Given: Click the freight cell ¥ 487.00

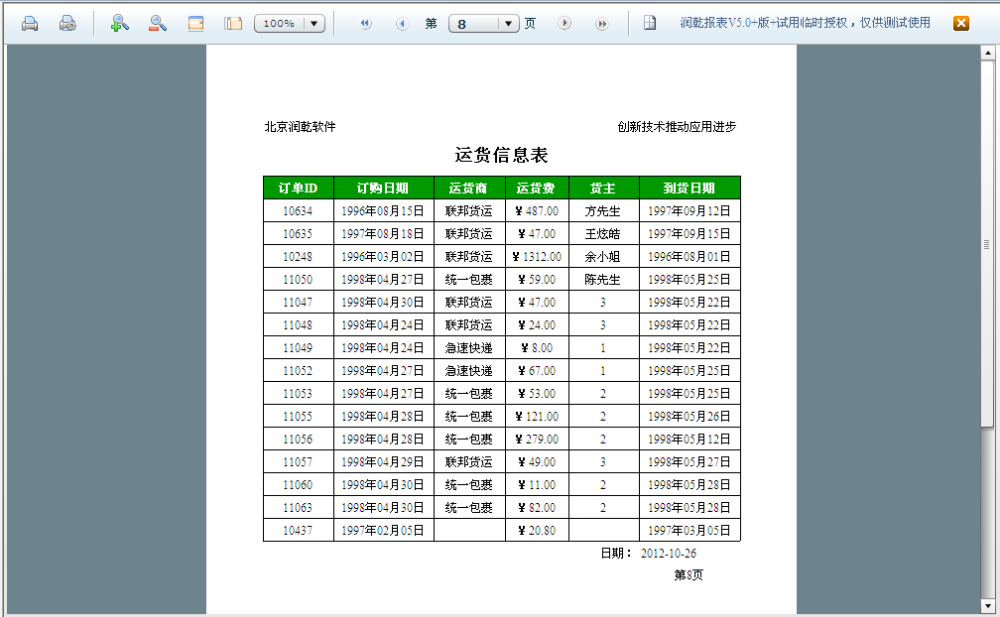Looking at the screenshot, I should coord(537,211).
